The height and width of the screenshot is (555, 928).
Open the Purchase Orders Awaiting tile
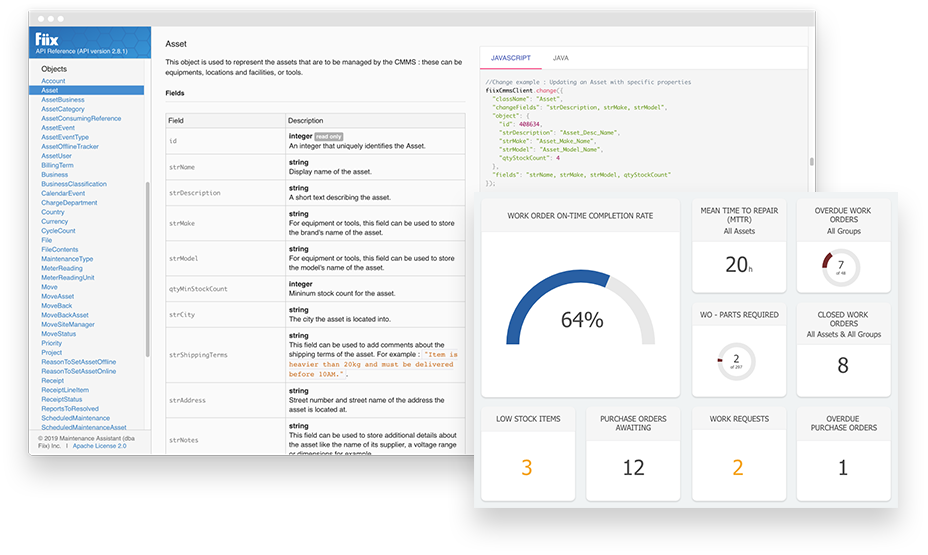(632, 452)
